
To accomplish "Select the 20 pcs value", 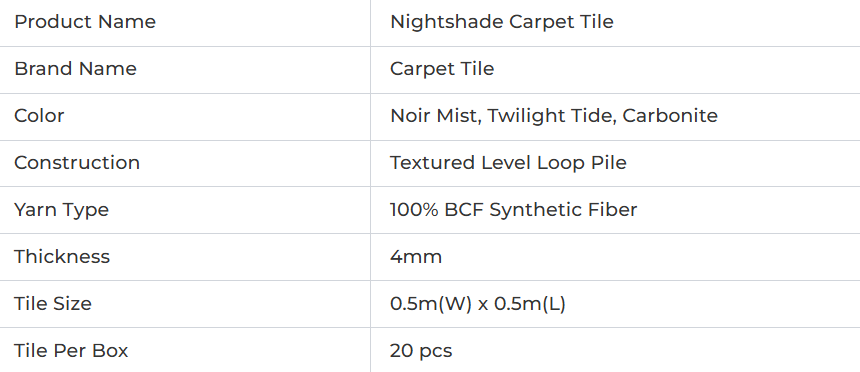I will pos(421,351).
